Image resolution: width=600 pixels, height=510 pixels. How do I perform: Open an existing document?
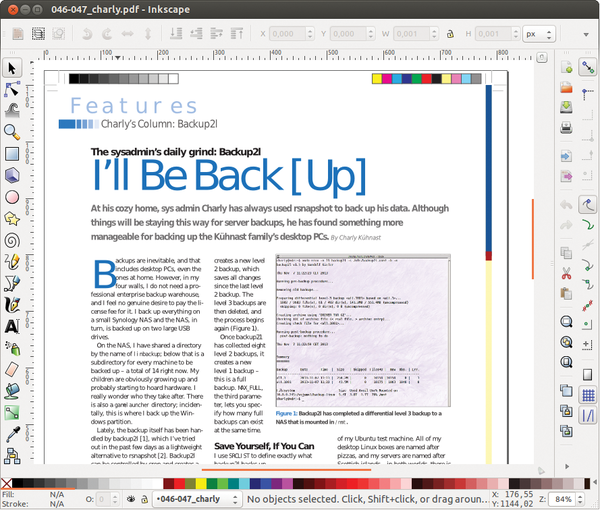[x=566, y=88]
